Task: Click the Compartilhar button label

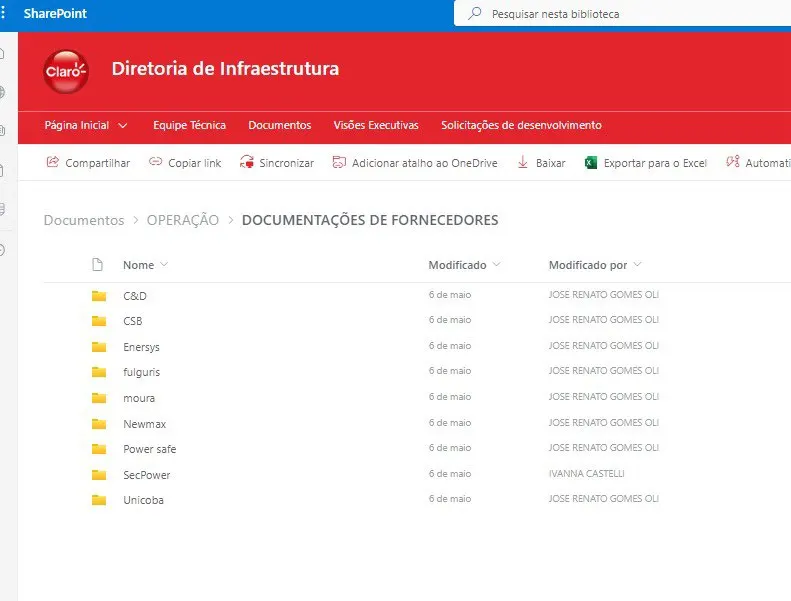Action: tap(98, 163)
